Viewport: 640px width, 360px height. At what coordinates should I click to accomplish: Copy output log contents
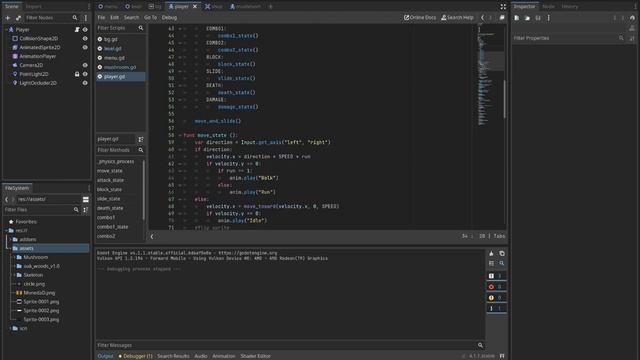coord(502,253)
